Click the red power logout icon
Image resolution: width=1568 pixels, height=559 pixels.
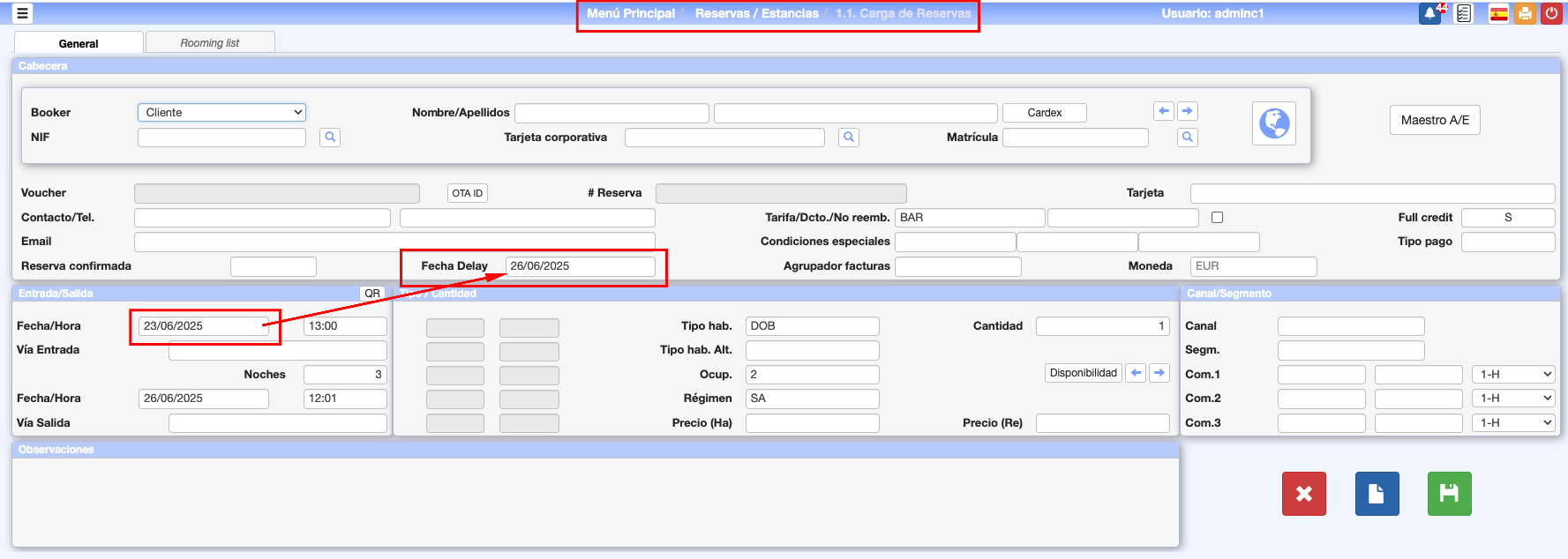click(x=1551, y=14)
